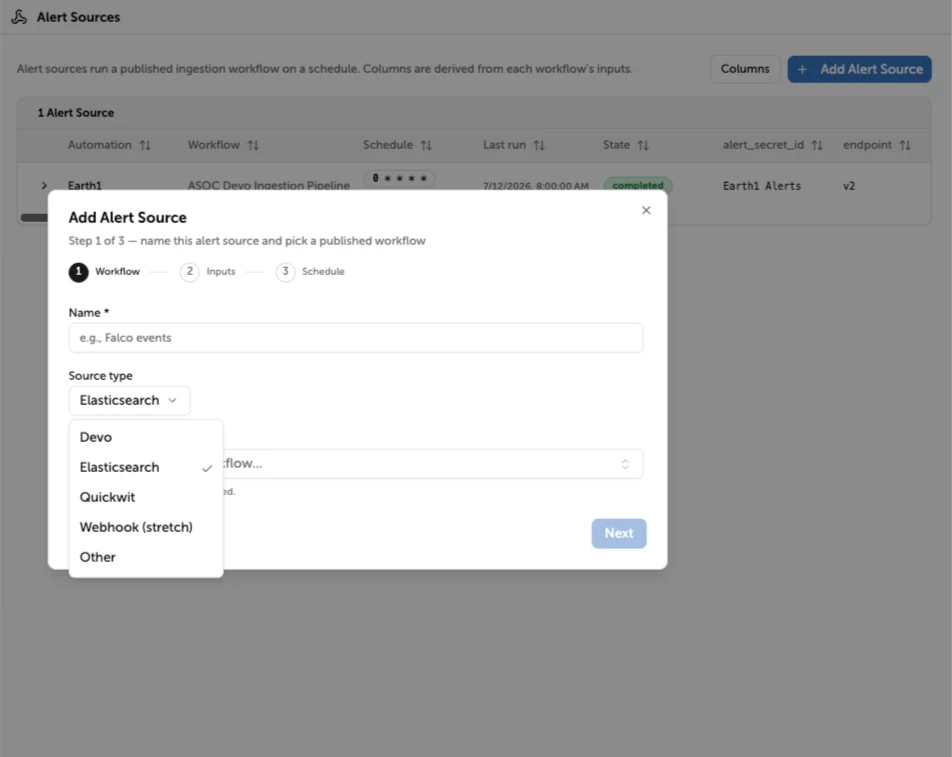This screenshot has height=757, width=952.
Task: Sort by endpoint column arrows
Action: coord(905,145)
